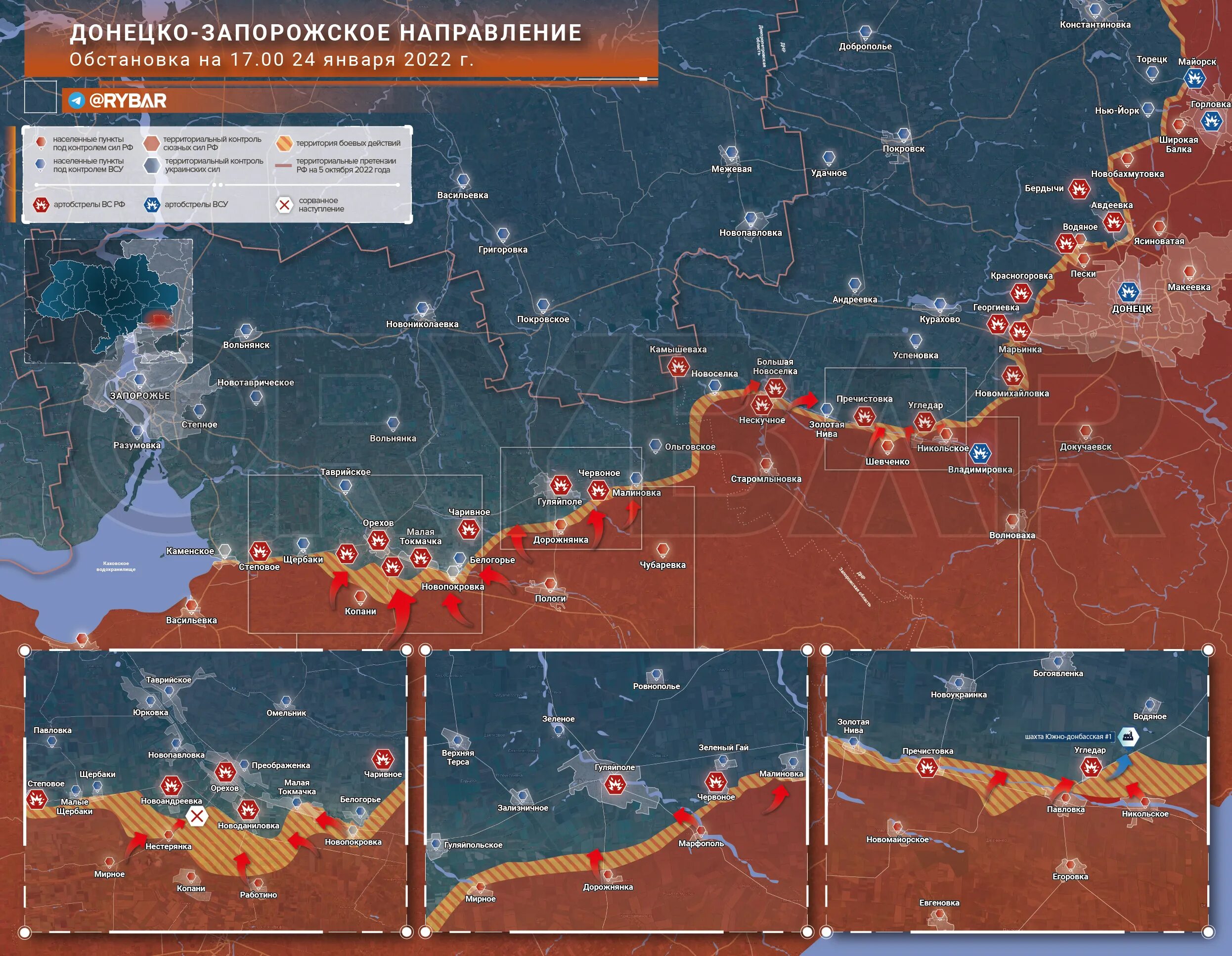Image resolution: width=1232 pixels, height=956 pixels.
Task: Click the red shelling icon at Bakhmut-area Майорск
Action: tap(1194, 78)
